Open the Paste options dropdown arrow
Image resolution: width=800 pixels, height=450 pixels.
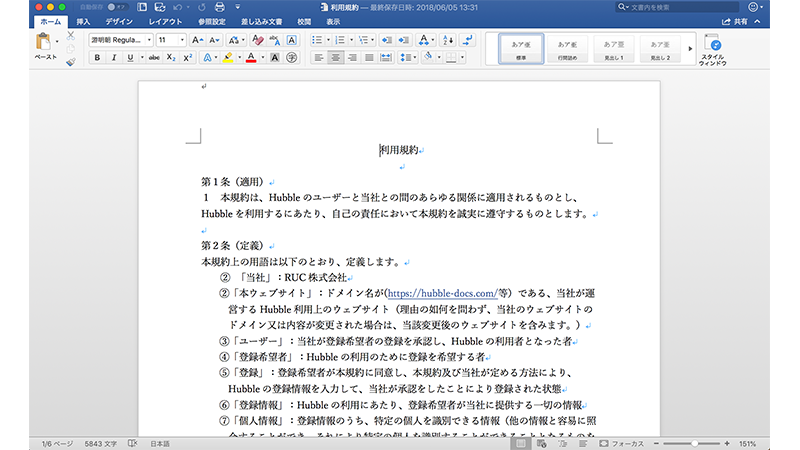click(x=57, y=41)
